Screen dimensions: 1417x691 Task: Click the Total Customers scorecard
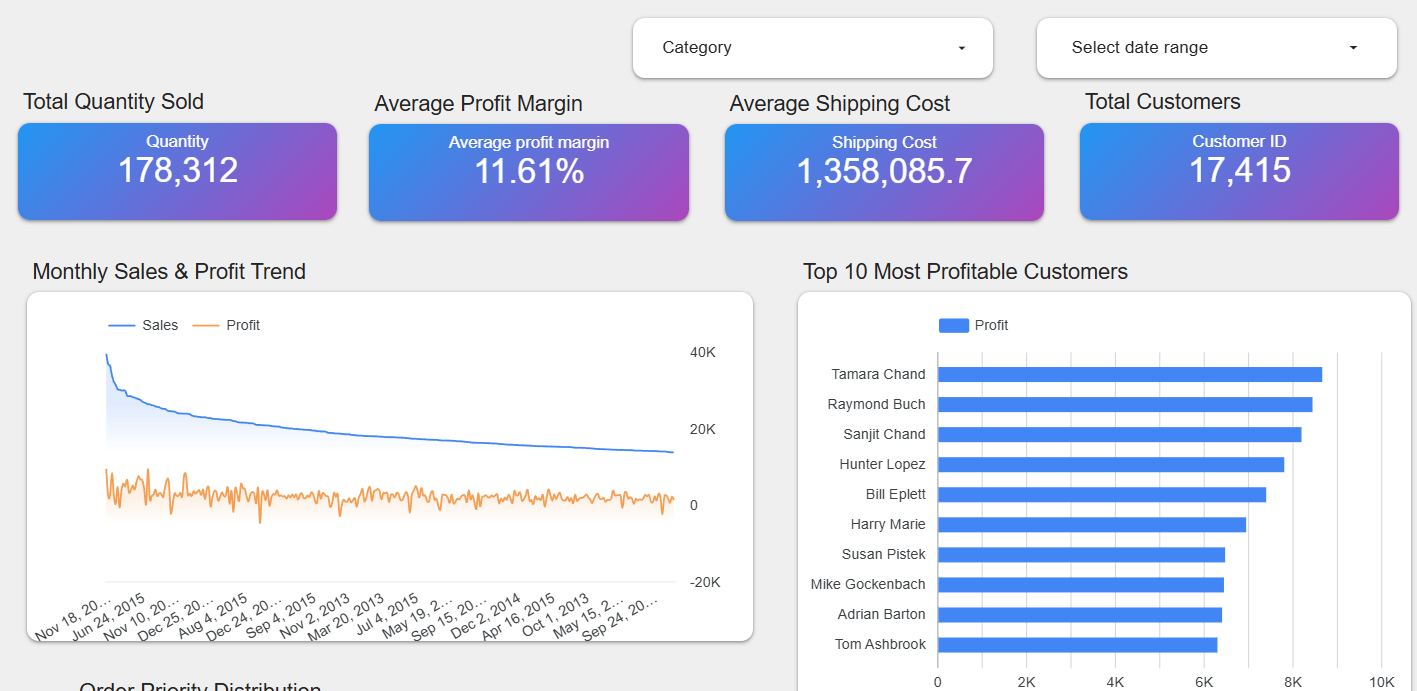1238,171
